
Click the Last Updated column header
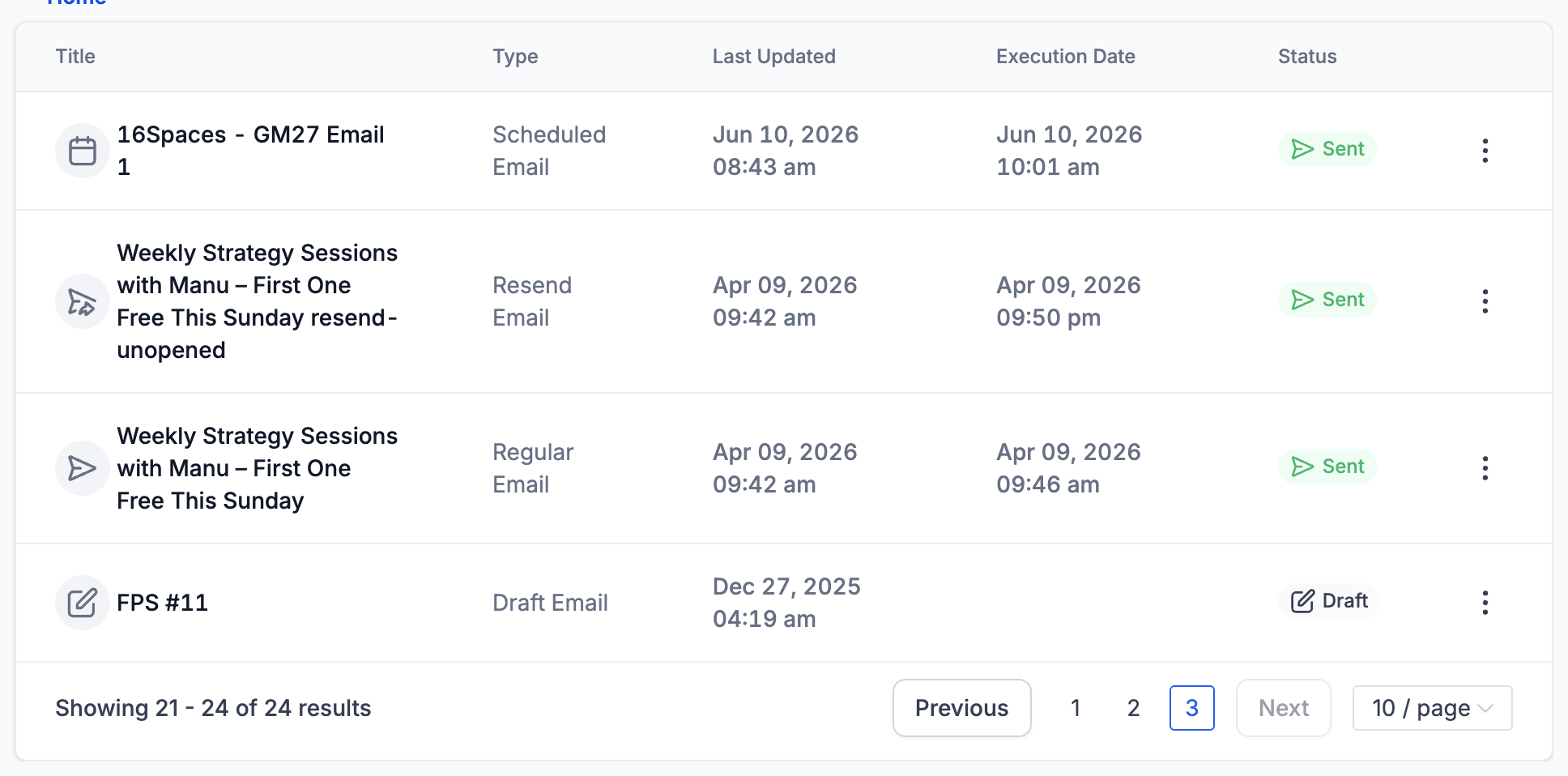click(773, 57)
